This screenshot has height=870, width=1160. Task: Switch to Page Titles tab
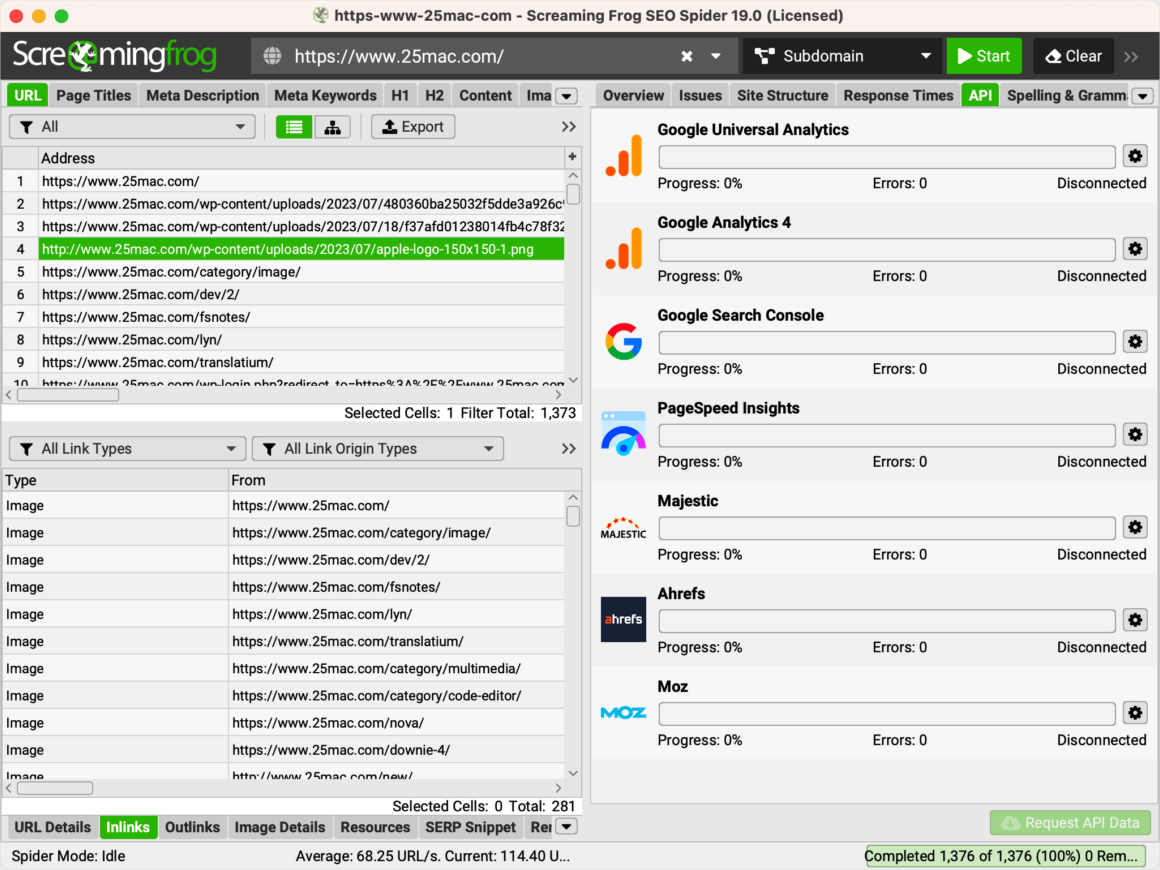click(x=94, y=95)
